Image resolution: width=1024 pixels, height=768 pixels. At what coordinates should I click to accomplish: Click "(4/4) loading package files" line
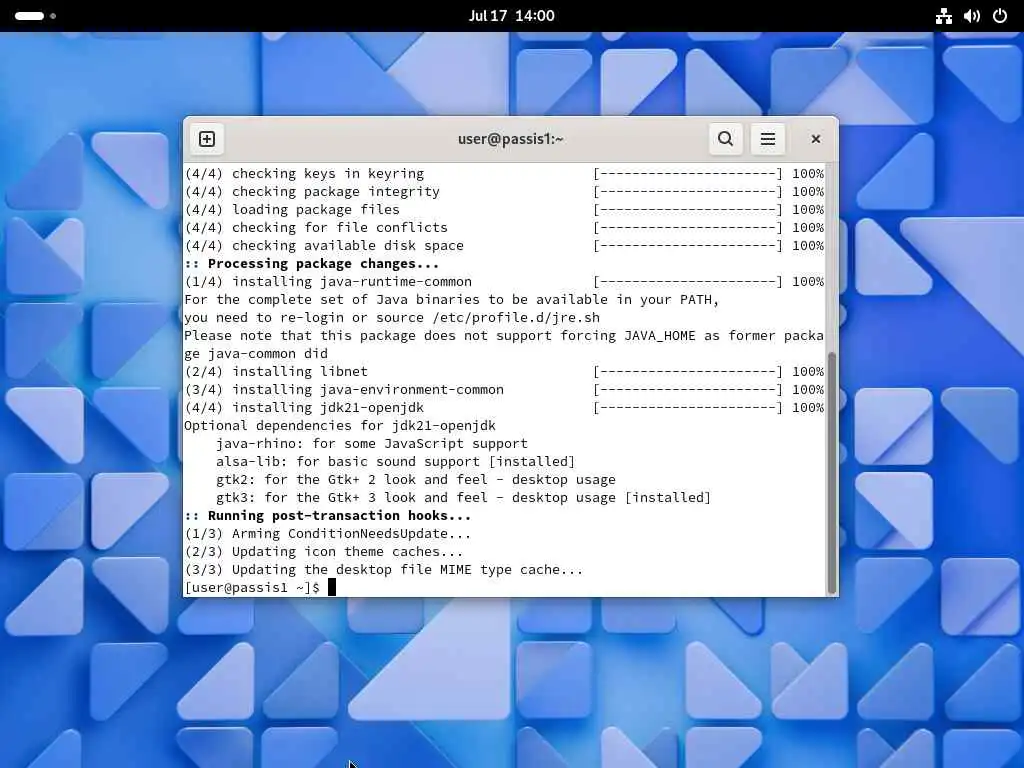505,210
